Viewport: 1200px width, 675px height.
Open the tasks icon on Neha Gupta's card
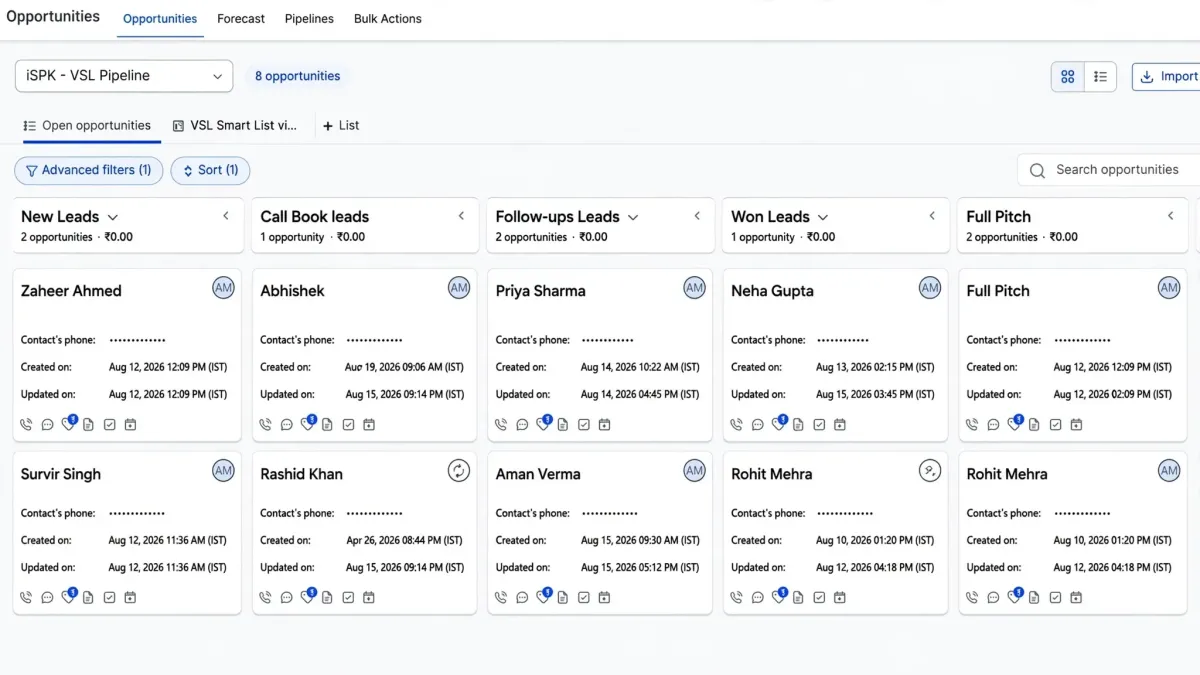coord(819,425)
